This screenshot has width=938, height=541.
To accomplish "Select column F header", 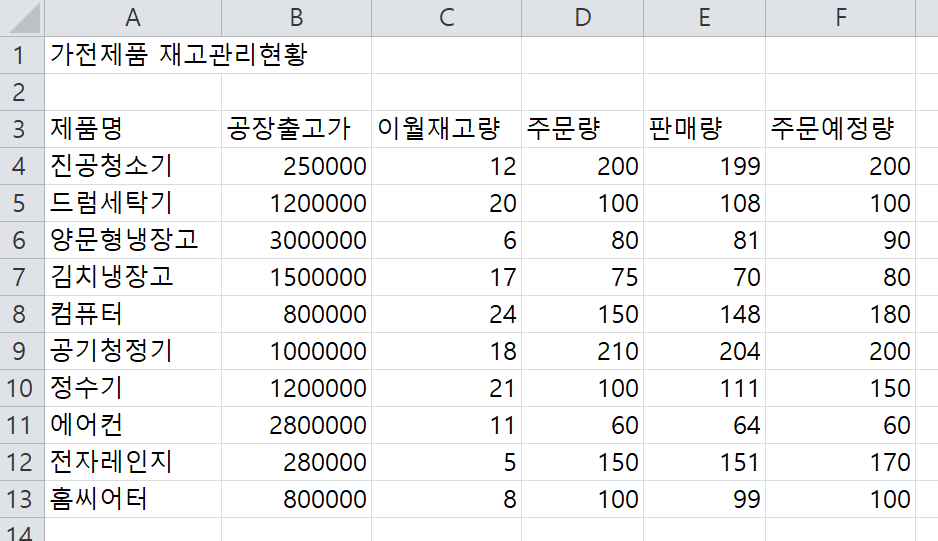I will pyautogui.click(x=840, y=18).
